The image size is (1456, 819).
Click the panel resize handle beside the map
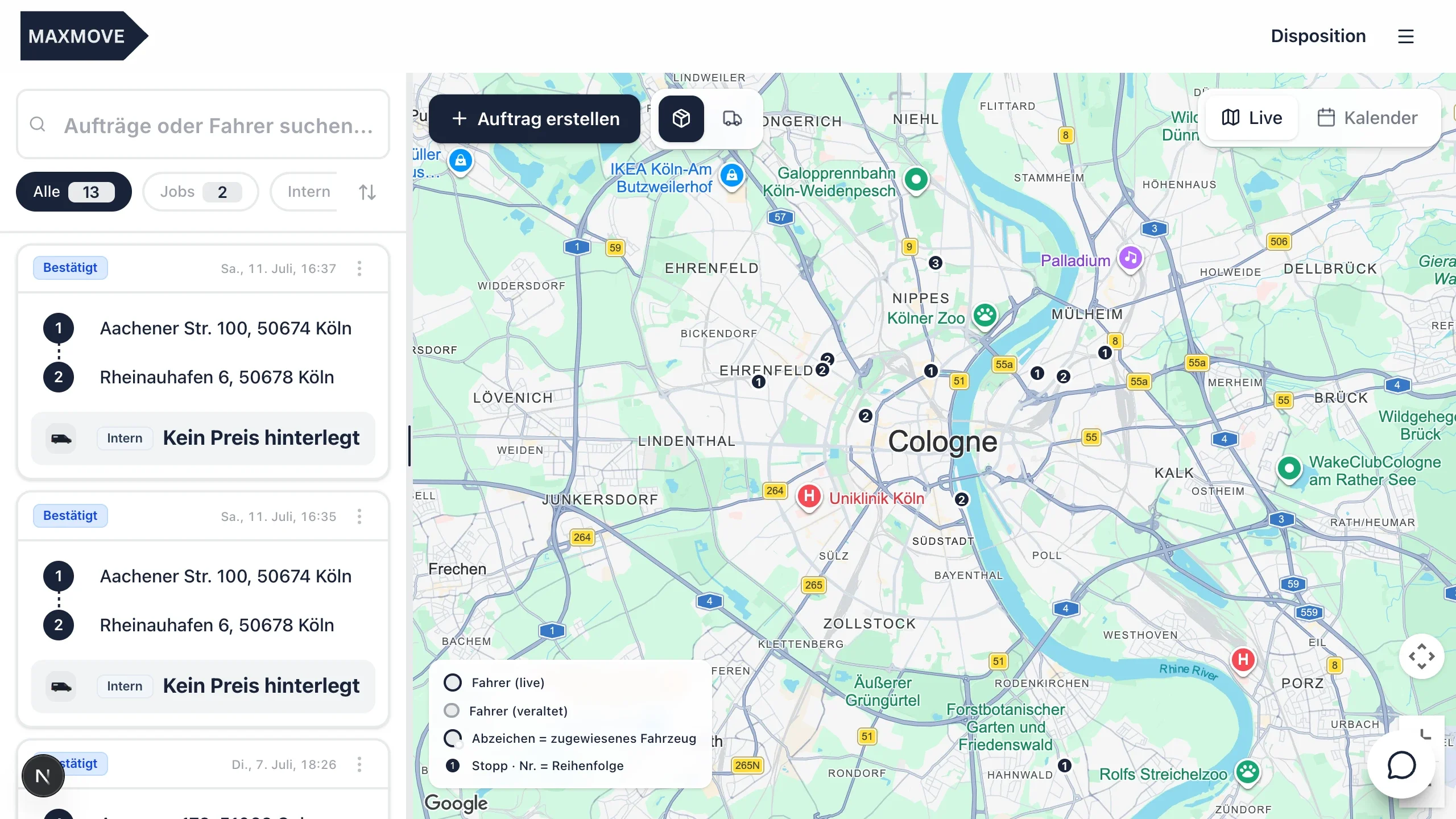(x=409, y=446)
